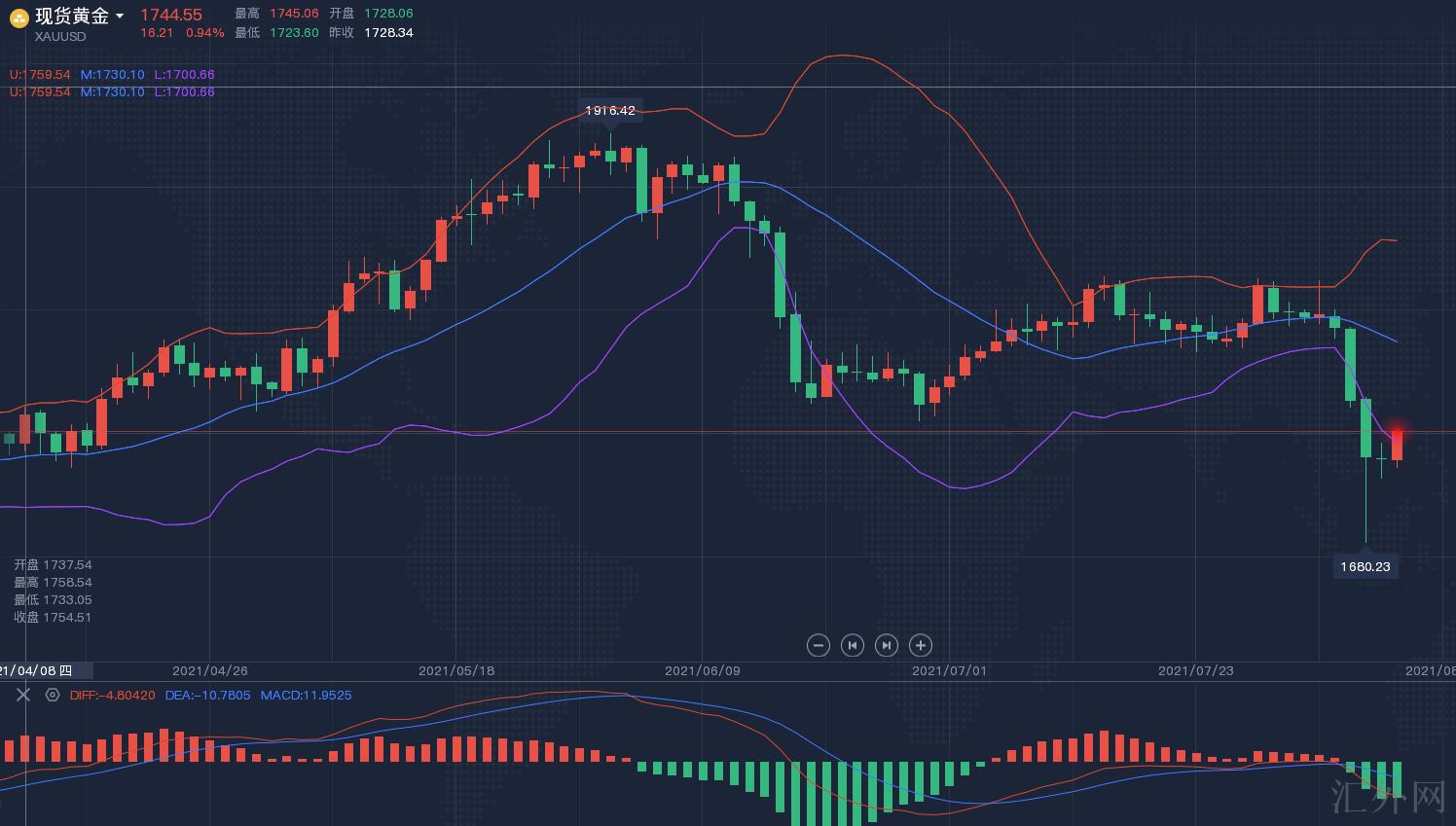
Task: Close the MACD indicator panel
Action: [x=23, y=695]
